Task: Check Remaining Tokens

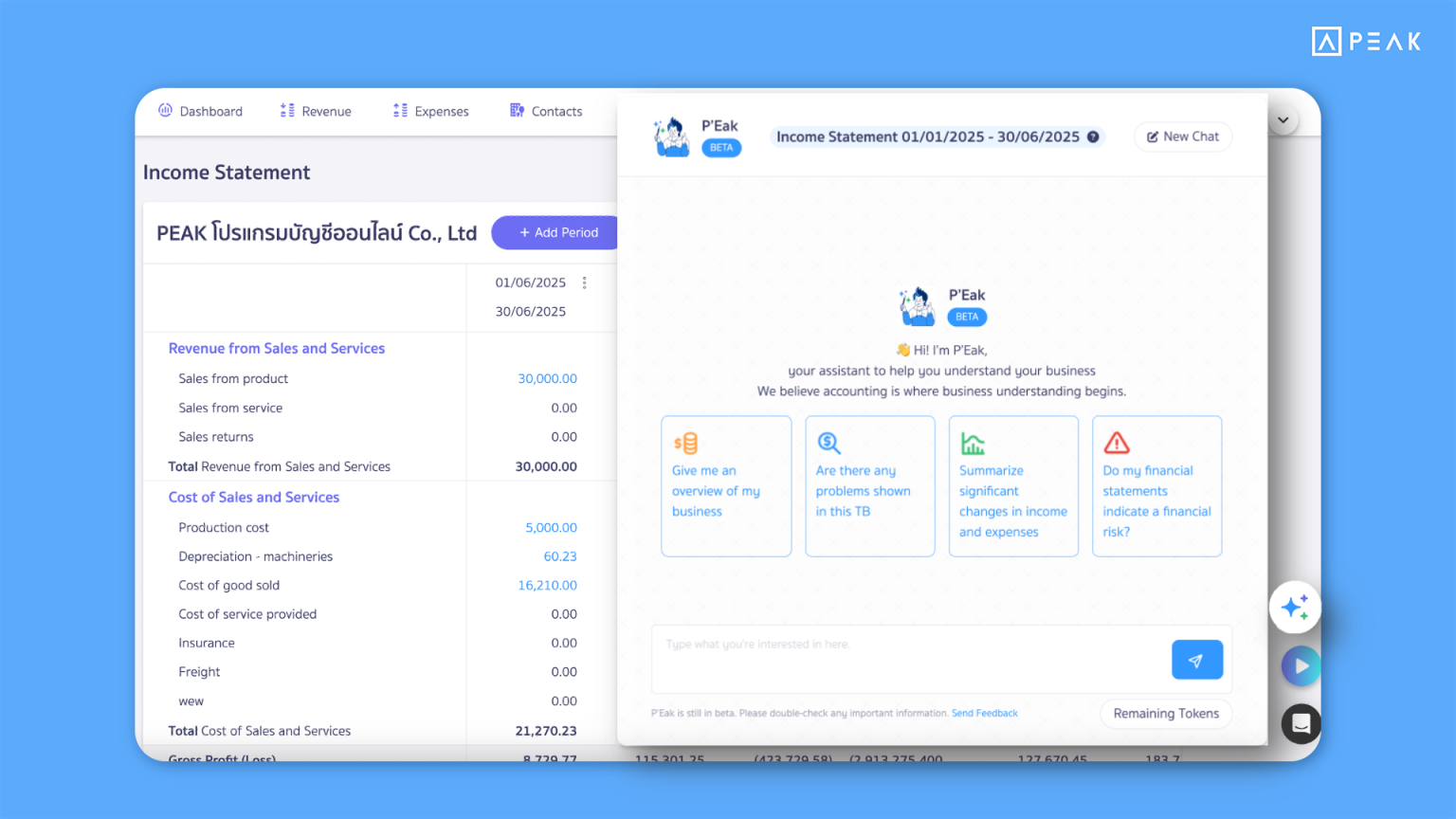Action: [1166, 714]
